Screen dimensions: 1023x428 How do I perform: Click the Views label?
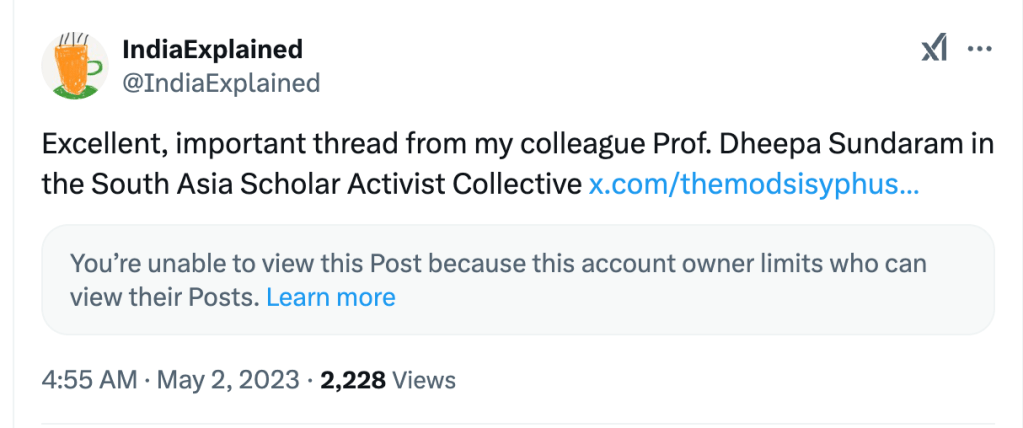tap(425, 380)
